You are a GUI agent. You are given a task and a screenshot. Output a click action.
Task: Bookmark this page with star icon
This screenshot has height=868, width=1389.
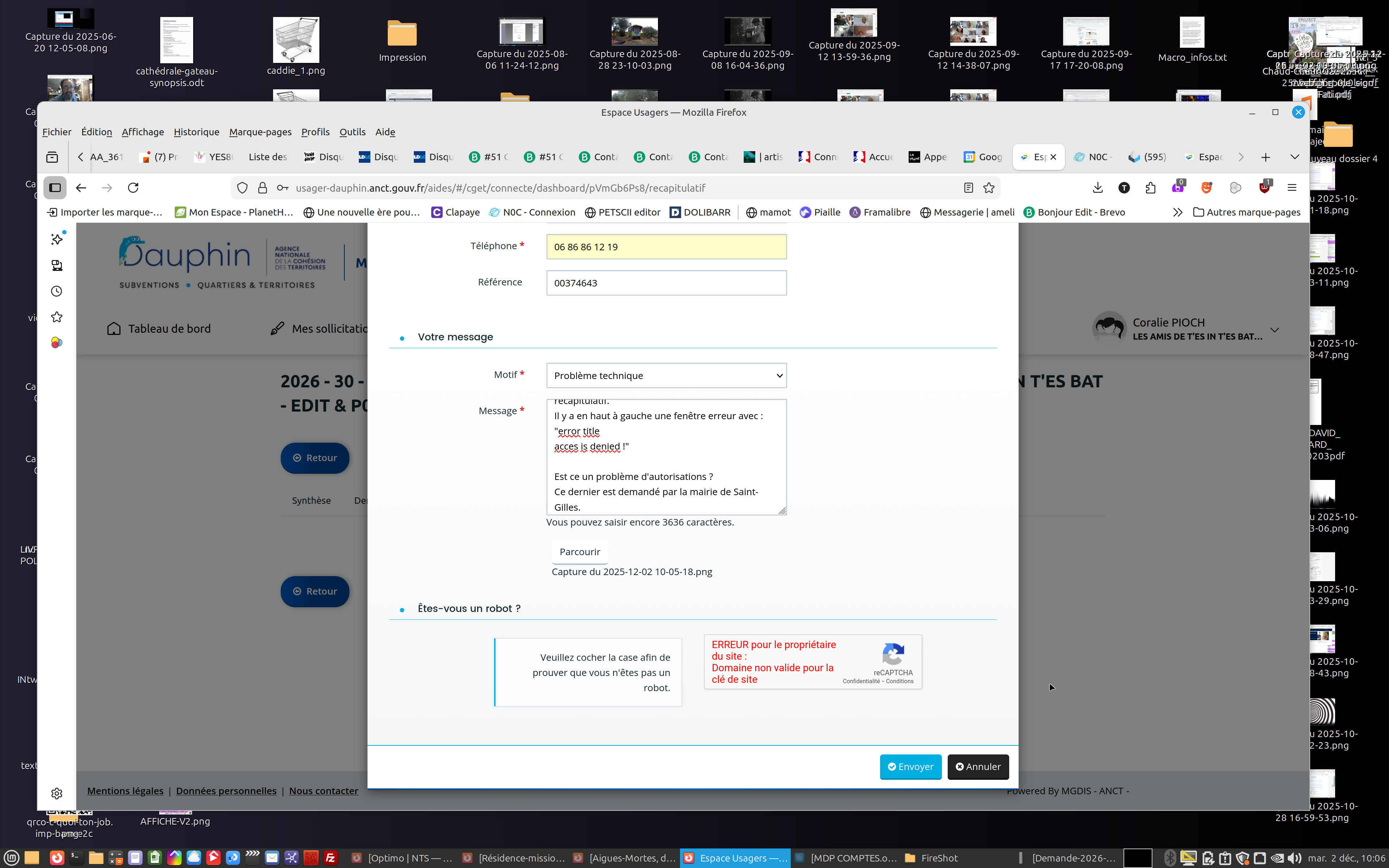988,188
